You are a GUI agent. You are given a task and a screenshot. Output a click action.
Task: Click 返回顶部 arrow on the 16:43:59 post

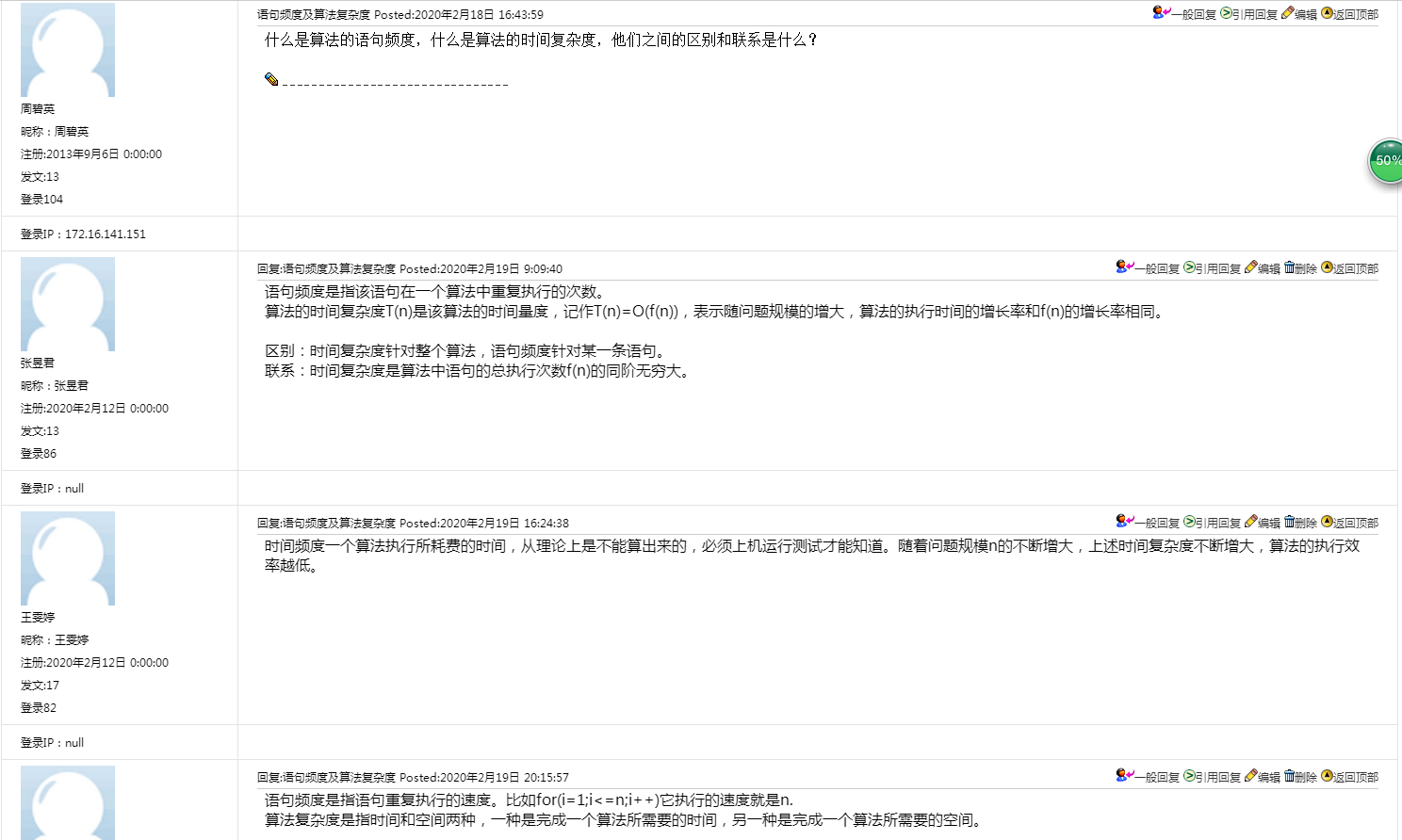(x=1327, y=13)
